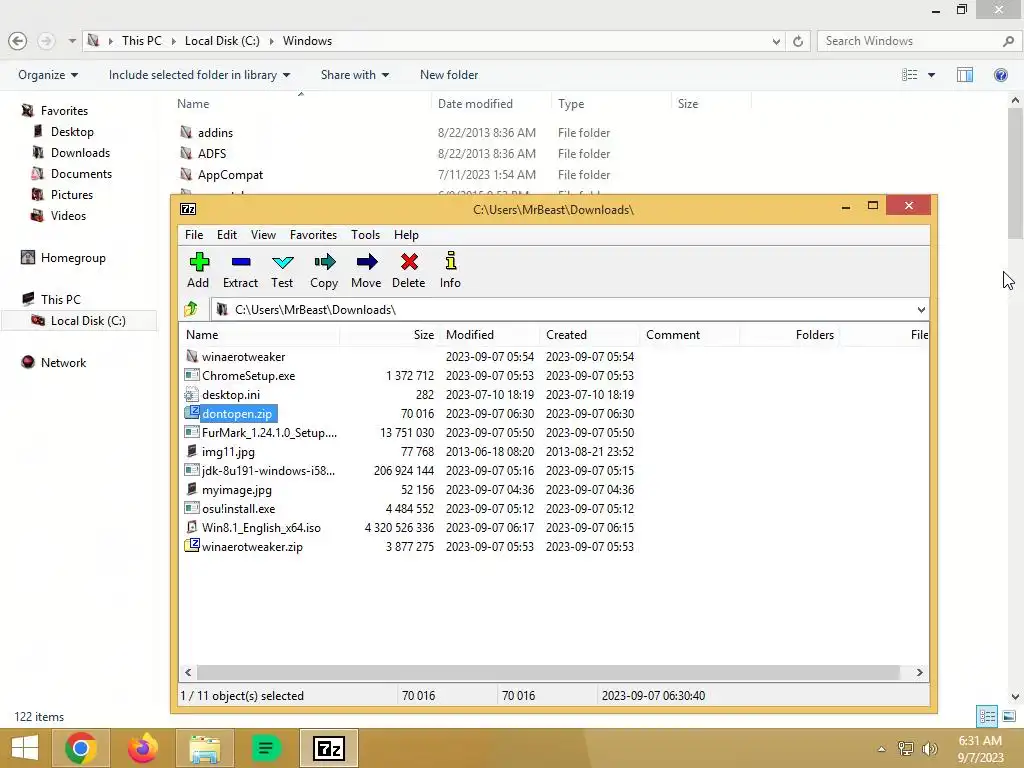Select ChromeSetup.exe in the list
The width and height of the screenshot is (1024, 768).
tap(248, 376)
